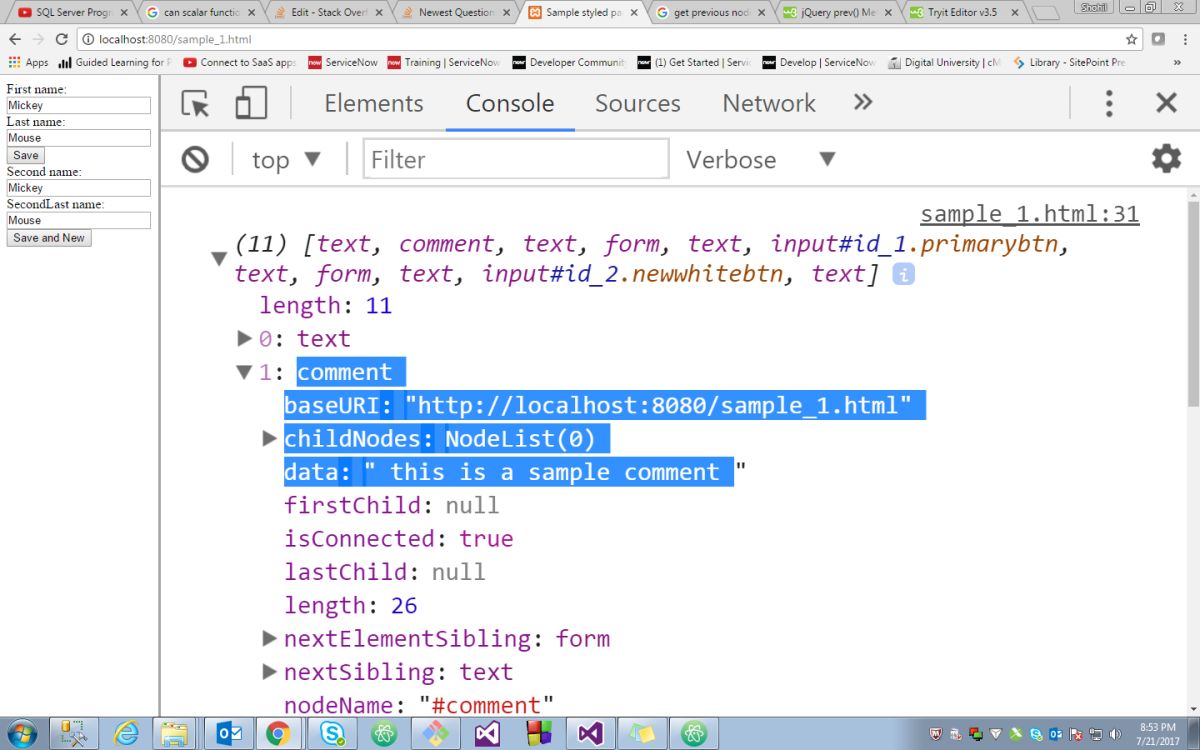The image size is (1200, 750).
Task: Open the 'Library - SitePoint Pre' bookmark
Action: (x=1068, y=62)
